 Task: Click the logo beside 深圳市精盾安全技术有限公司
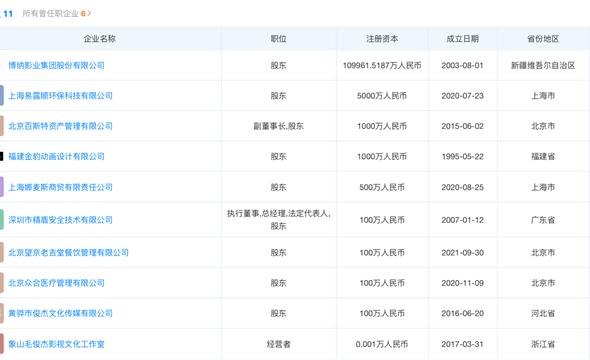(x=2, y=219)
